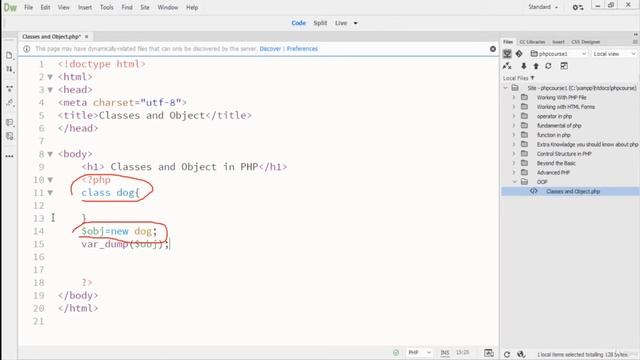640x360 pixels.
Task: Click the Put files up arrow icon
Action: (536, 66)
